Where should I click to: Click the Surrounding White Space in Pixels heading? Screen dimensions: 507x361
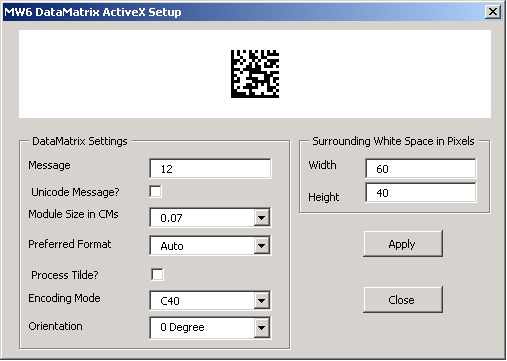[x=393, y=141]
